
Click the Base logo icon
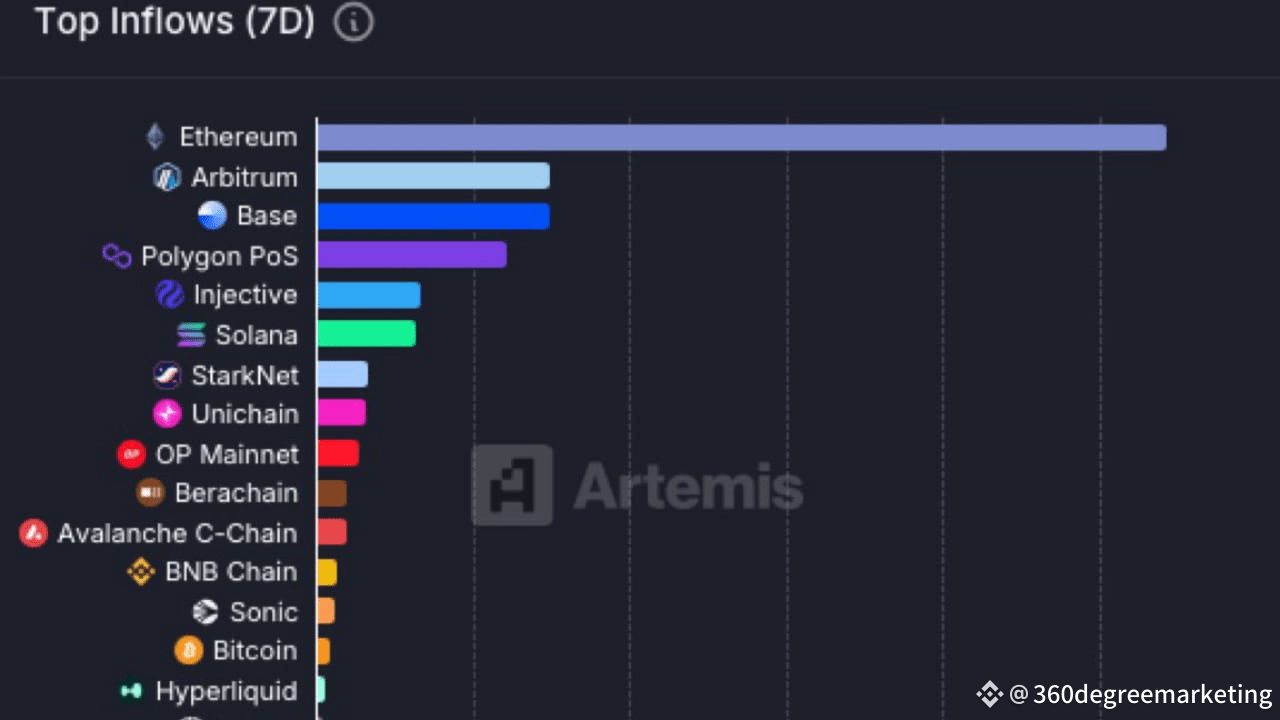pyautogui.click(x=212, y=215)
